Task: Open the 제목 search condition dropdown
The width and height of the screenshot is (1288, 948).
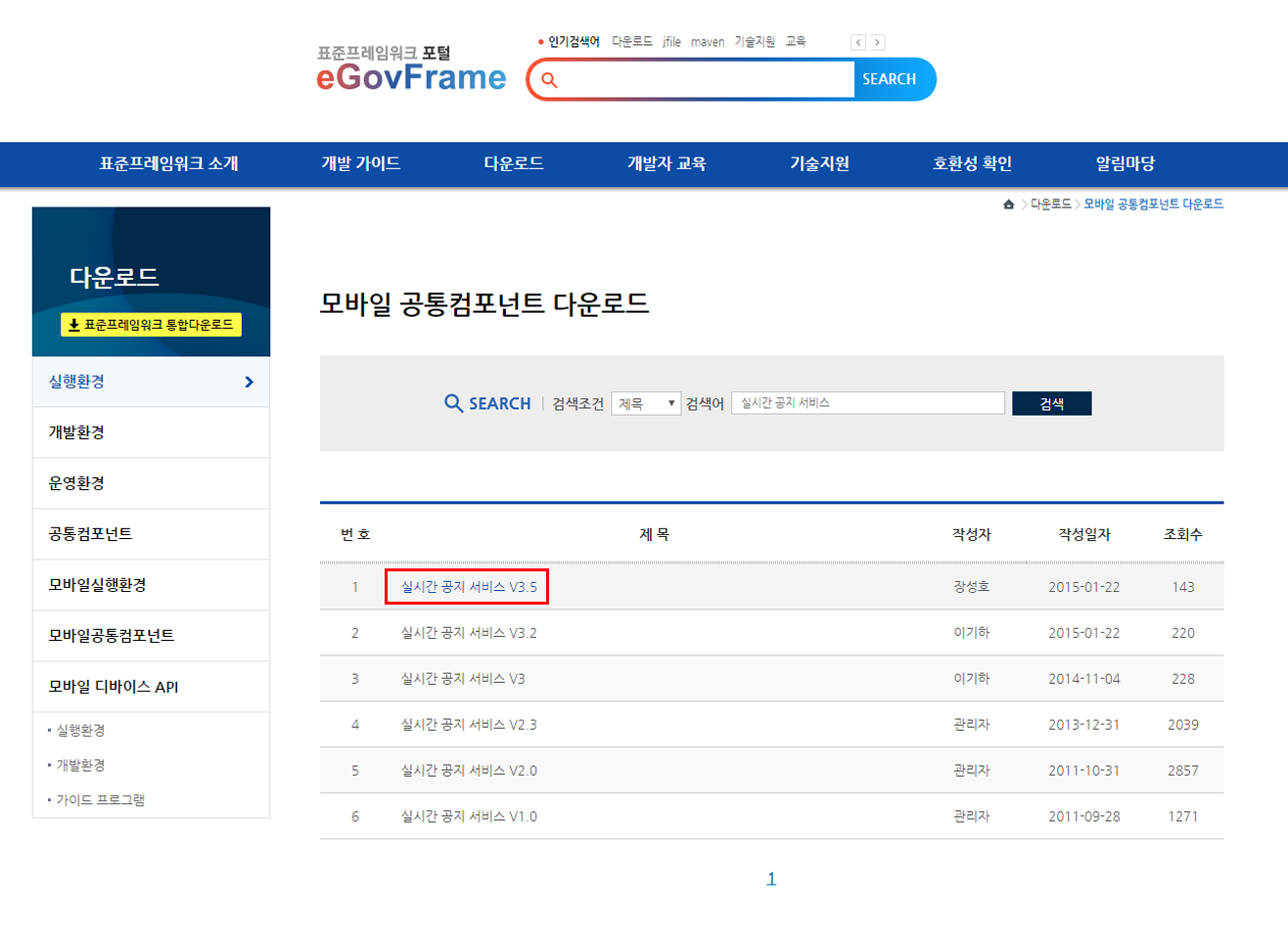Action: point(646,404)
